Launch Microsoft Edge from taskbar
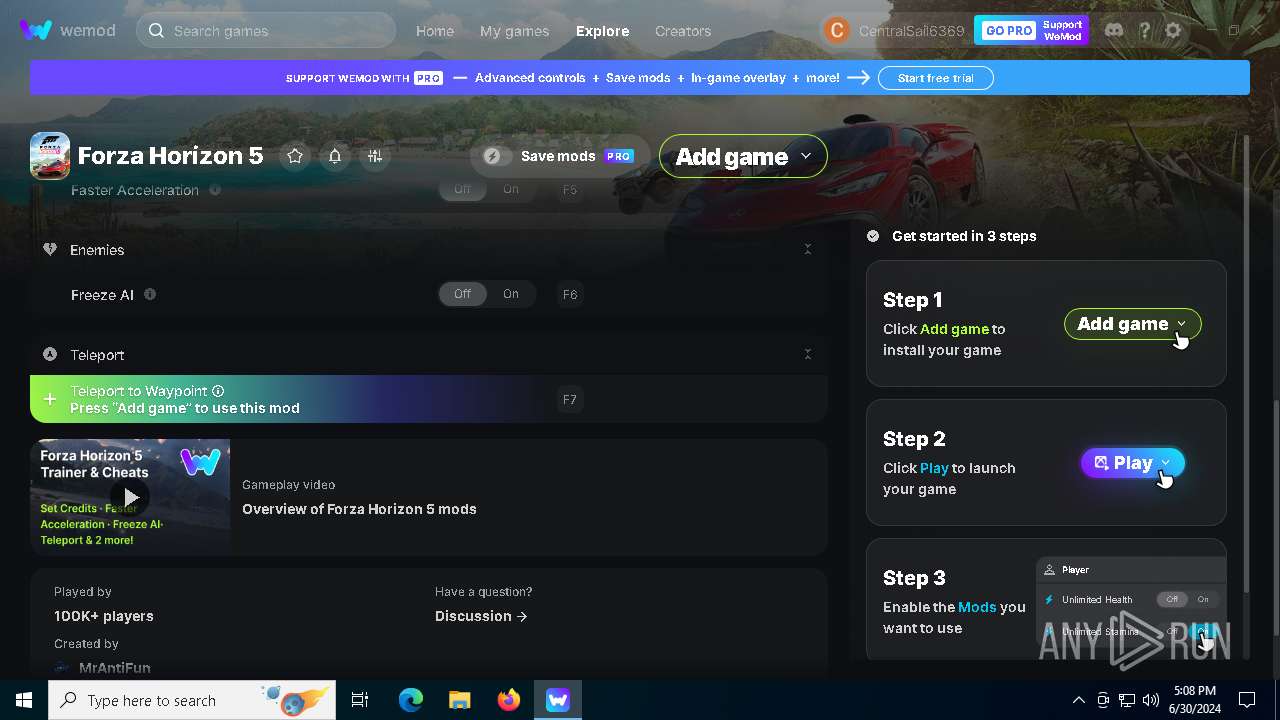 (411, 700)
